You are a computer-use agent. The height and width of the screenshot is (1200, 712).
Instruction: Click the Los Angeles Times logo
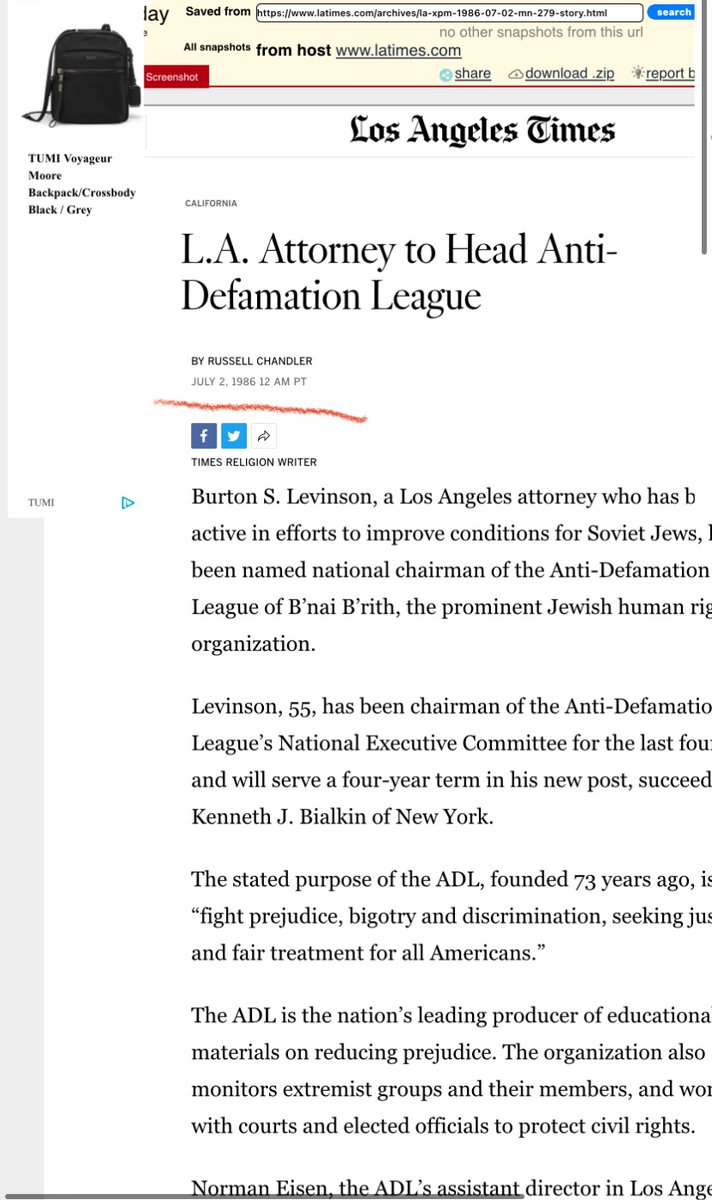[x=482, y=130]
